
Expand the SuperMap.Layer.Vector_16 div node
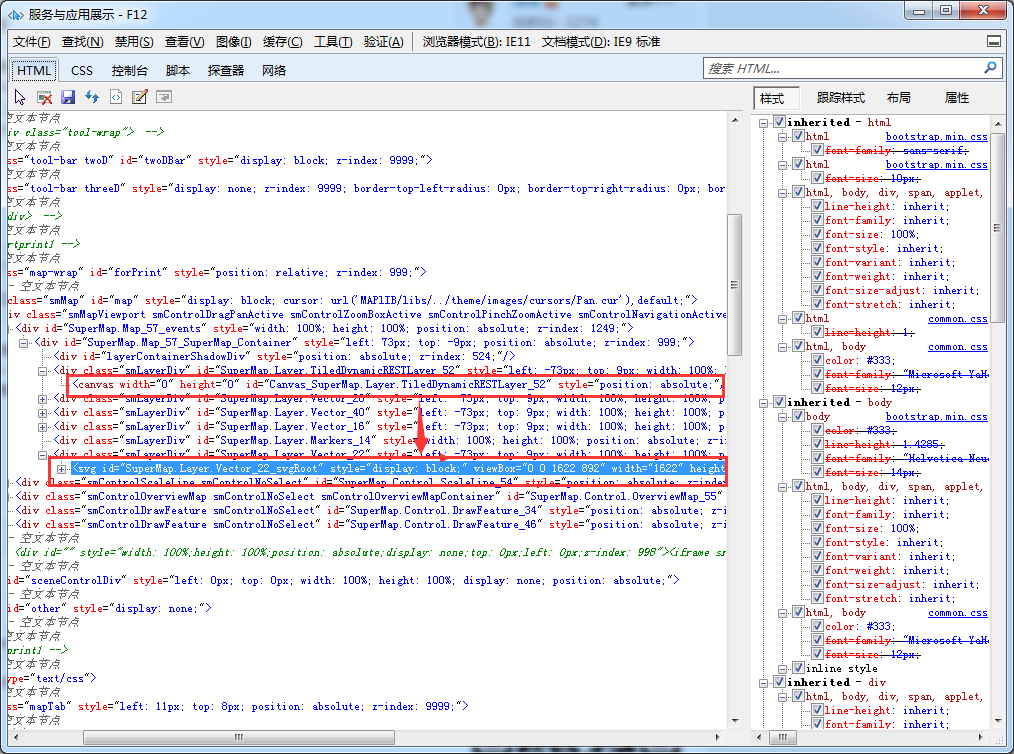click(43, 427)
